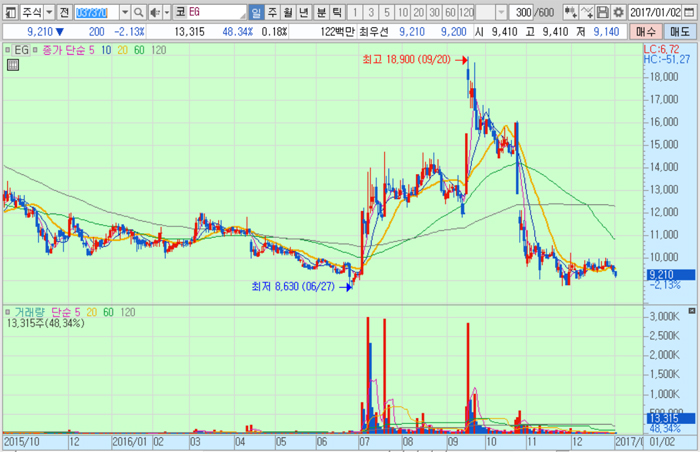Click the speaker sound alert icon
The width and height of the screenshot is (700, 452).
pyautogui.click(x=155, y=12)
